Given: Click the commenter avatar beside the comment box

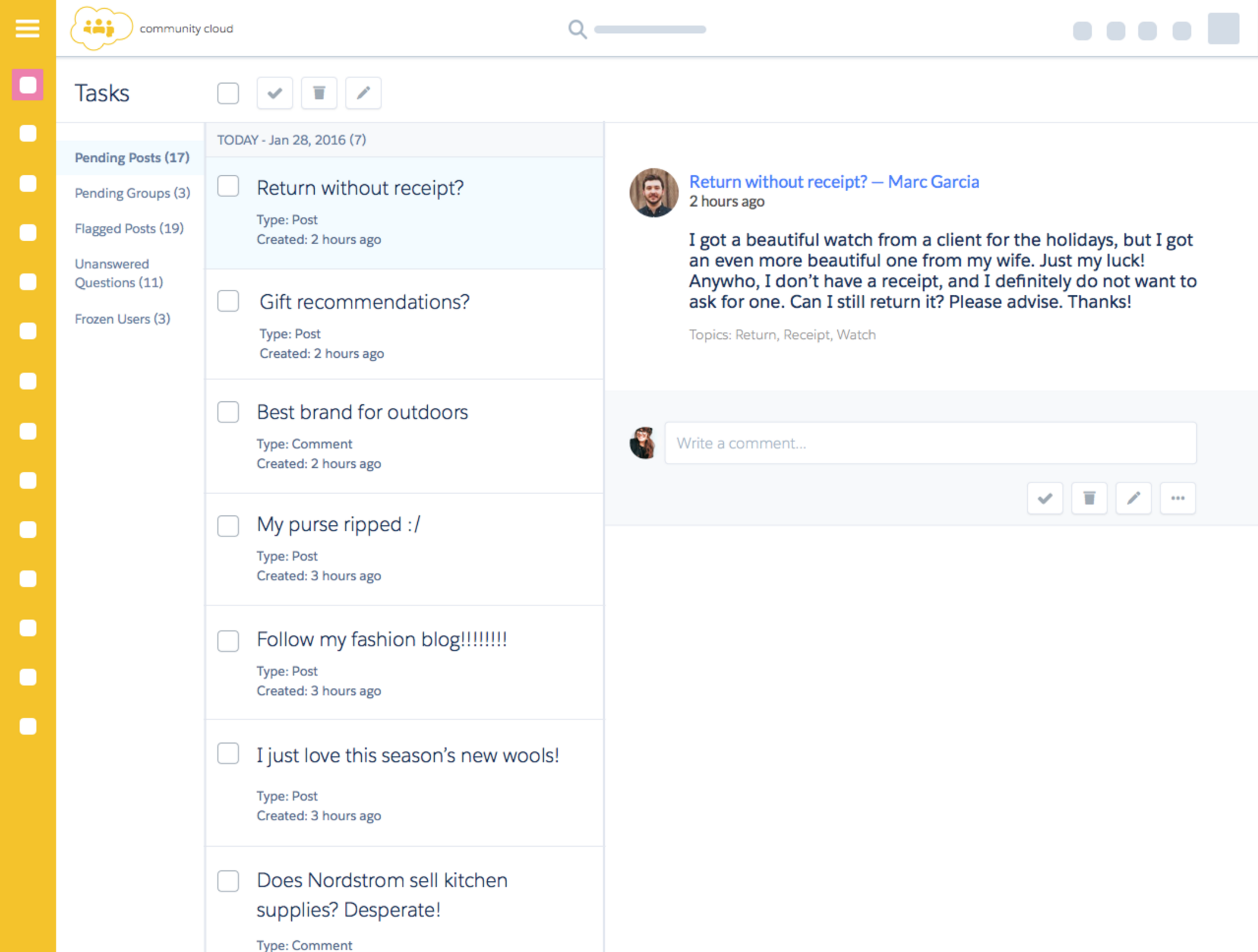Looking at the screenshot, I should click(x=643, y=443).
